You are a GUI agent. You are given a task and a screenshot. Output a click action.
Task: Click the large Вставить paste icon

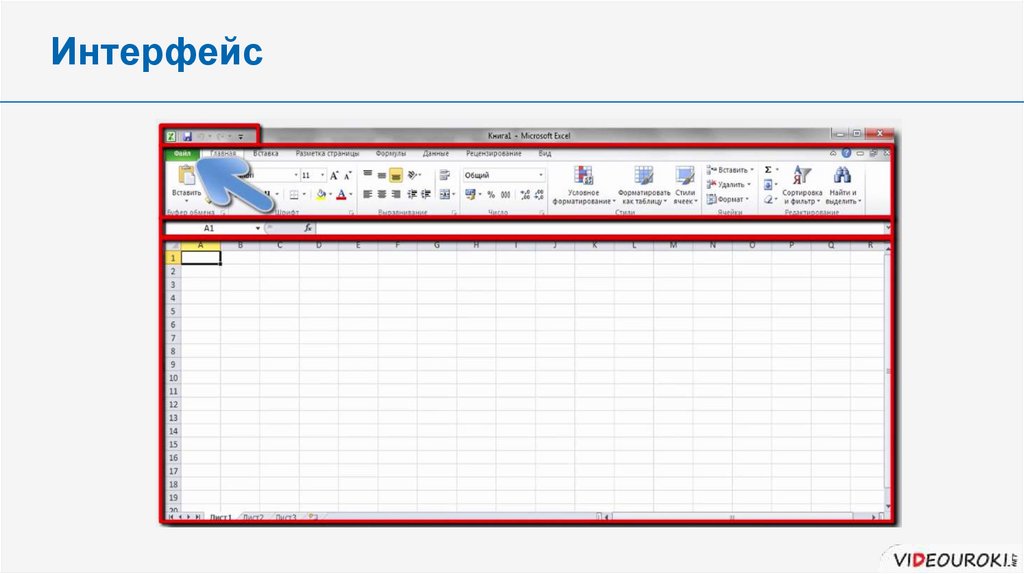187,175
